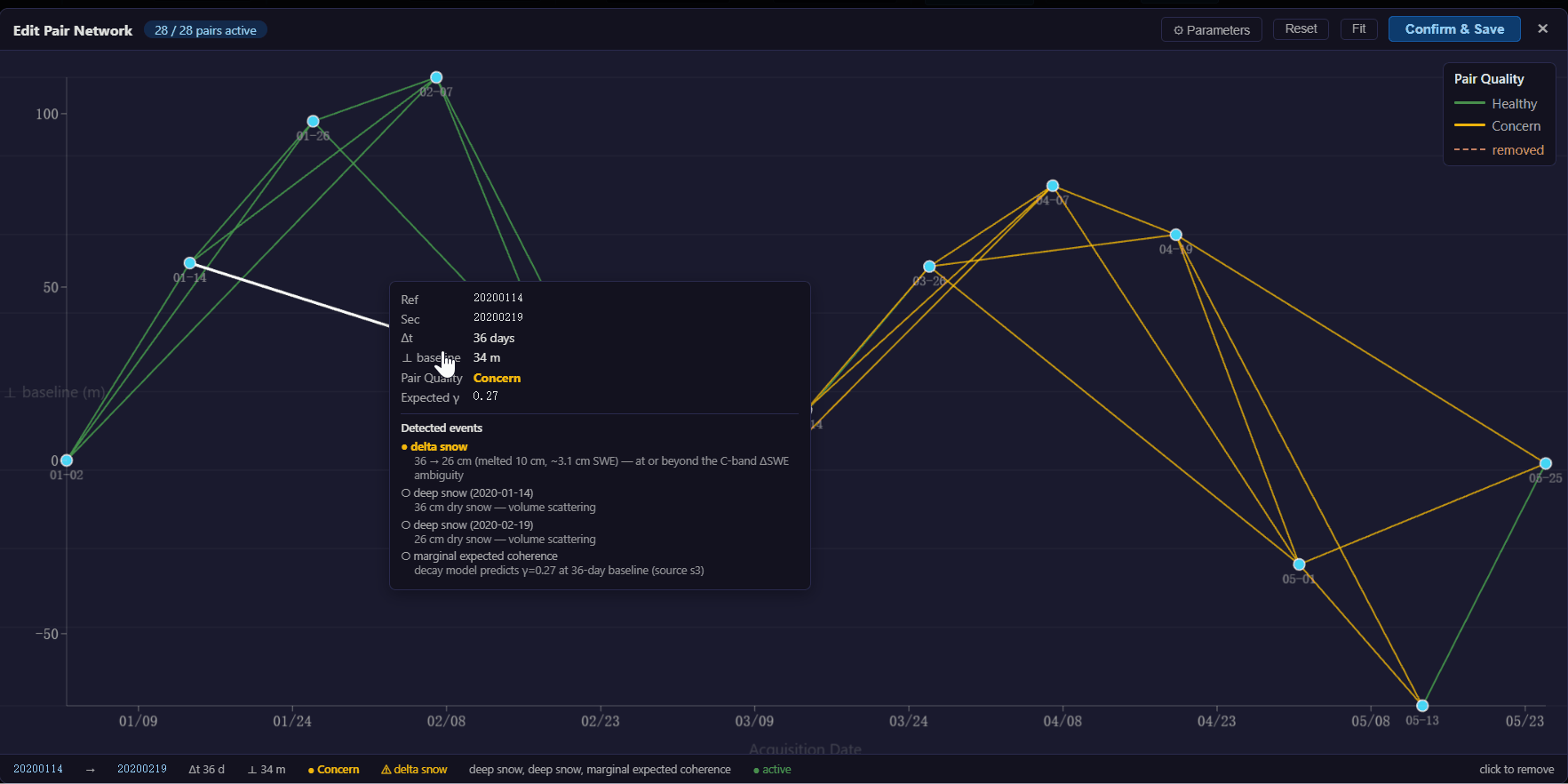Screen dimensions: 1568x784
Task: Click the '28 / 28 pairs active' badge
Action: point(205,30)
